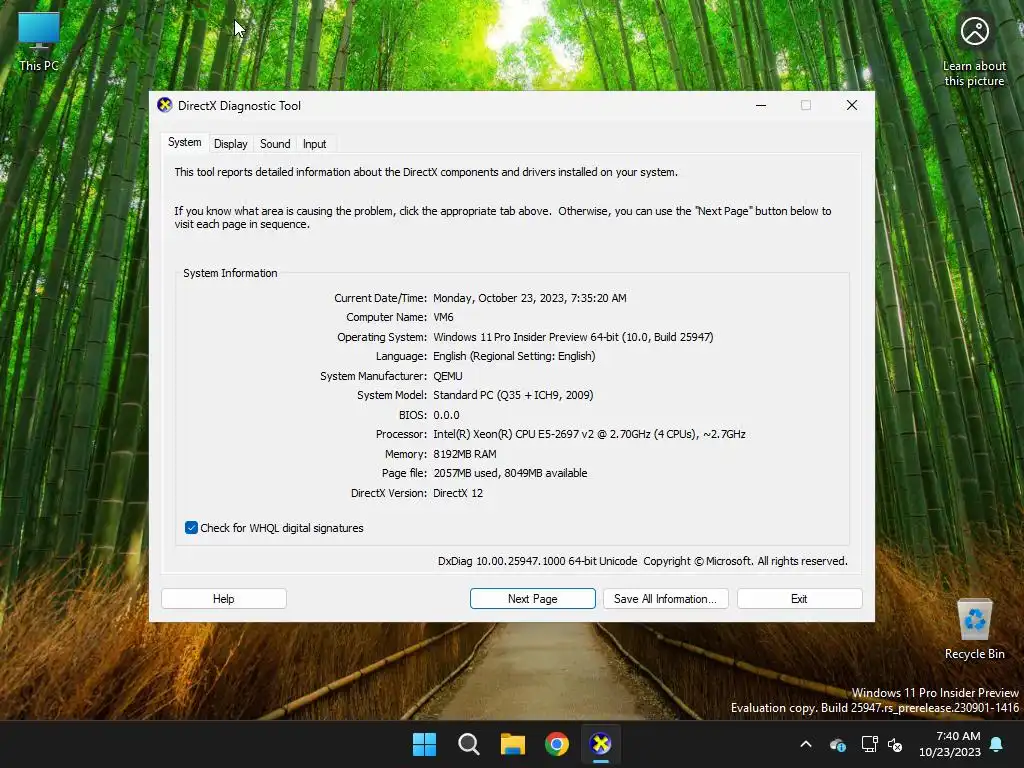This screenshot has height=768, width=1024.
Task: Open This PC desktop icon
Action: point(39,41)
